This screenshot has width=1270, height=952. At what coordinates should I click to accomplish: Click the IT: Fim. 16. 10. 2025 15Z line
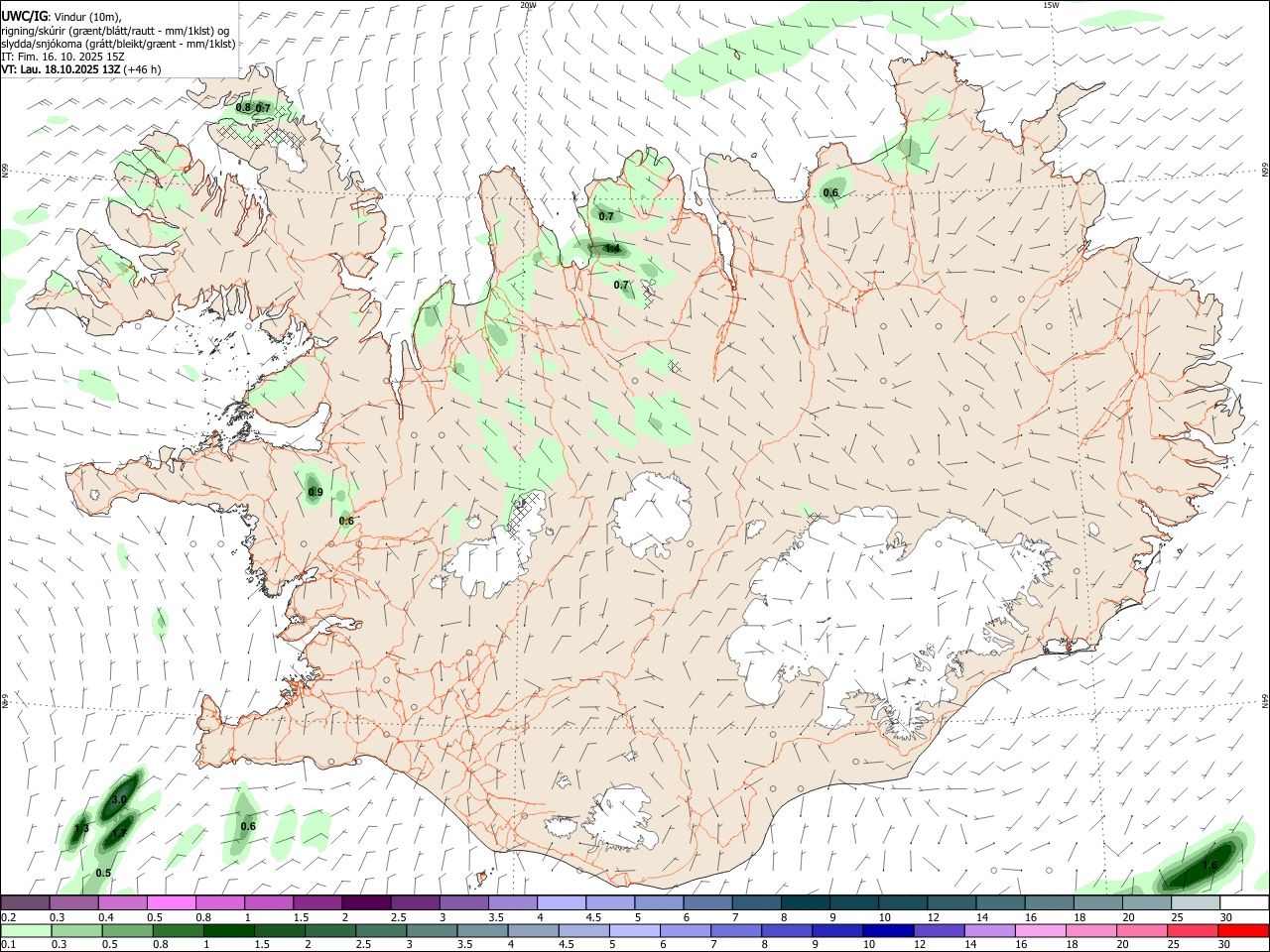(63, 57)
